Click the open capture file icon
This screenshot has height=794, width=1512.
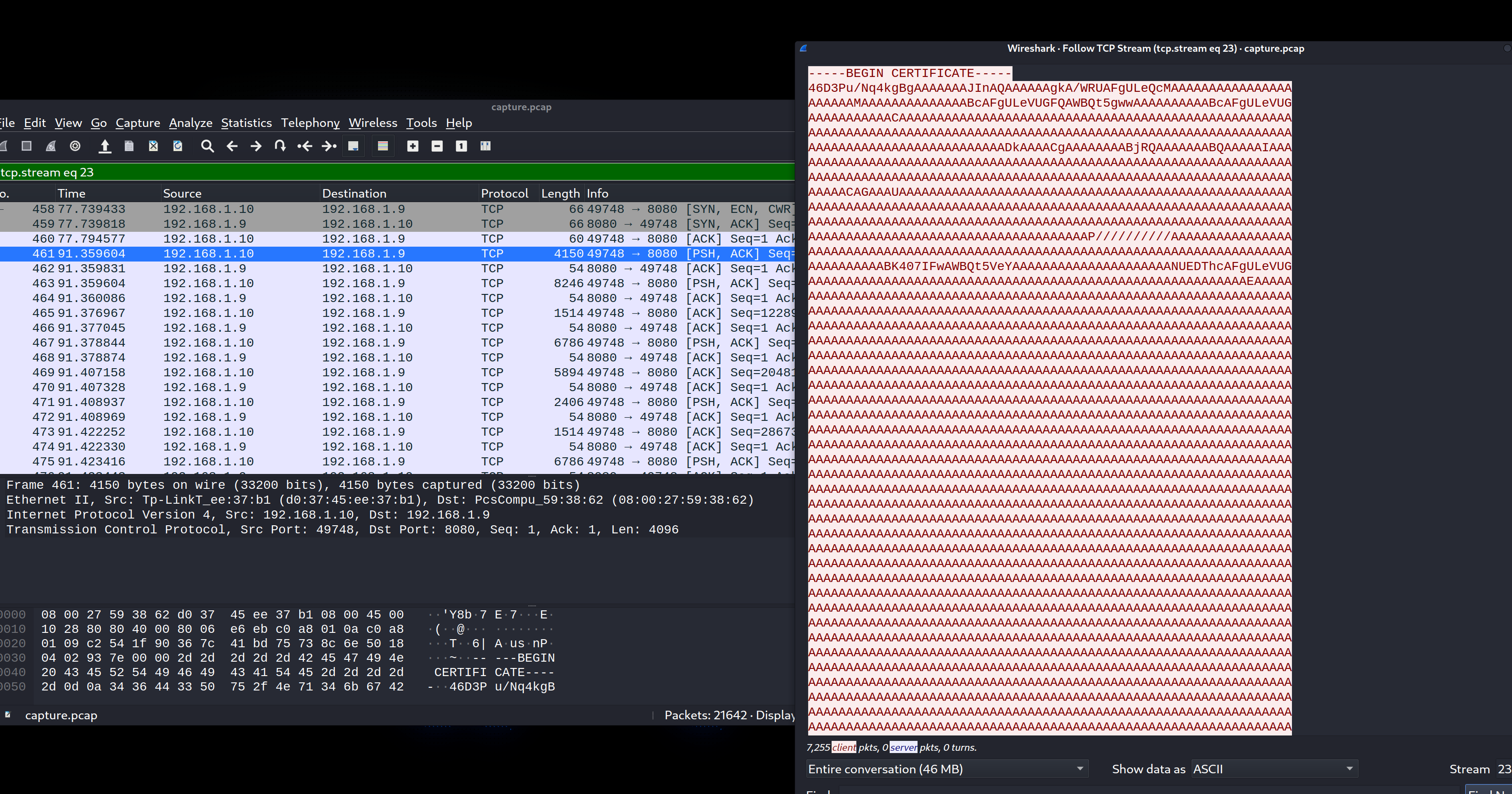pos(105,146)
